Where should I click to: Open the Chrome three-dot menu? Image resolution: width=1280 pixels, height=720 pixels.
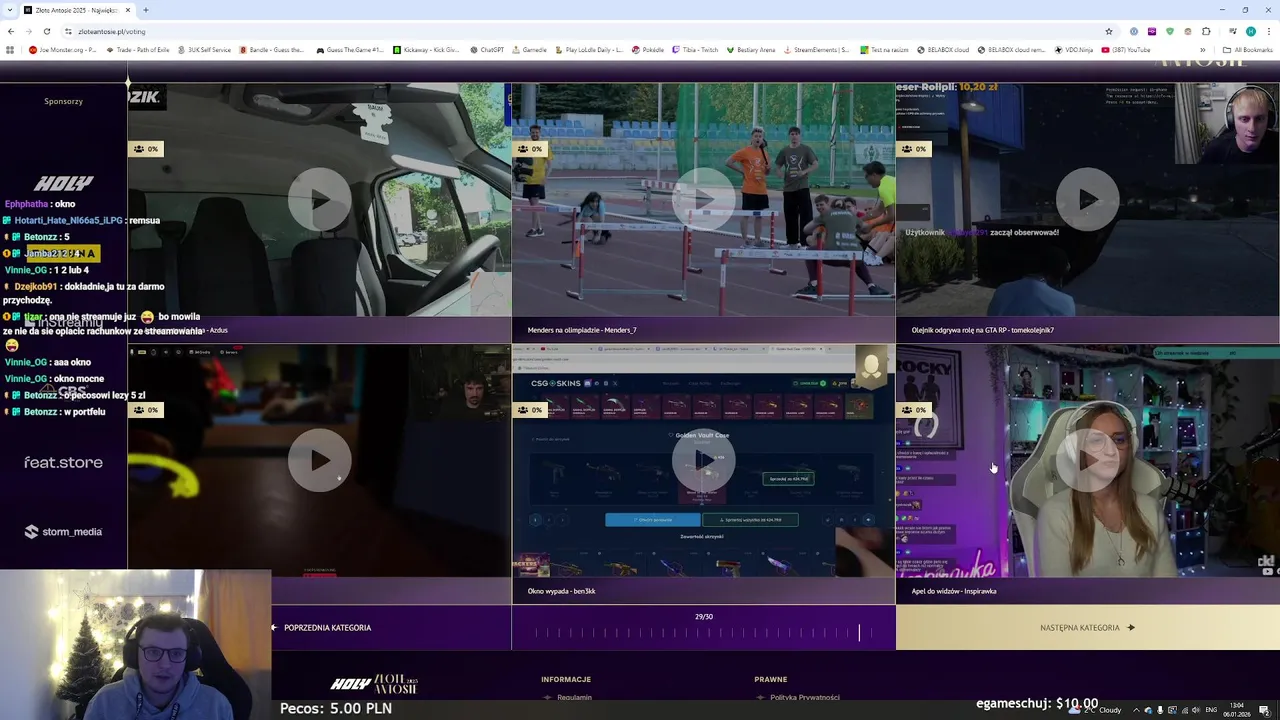click(x=1268, y=31)
